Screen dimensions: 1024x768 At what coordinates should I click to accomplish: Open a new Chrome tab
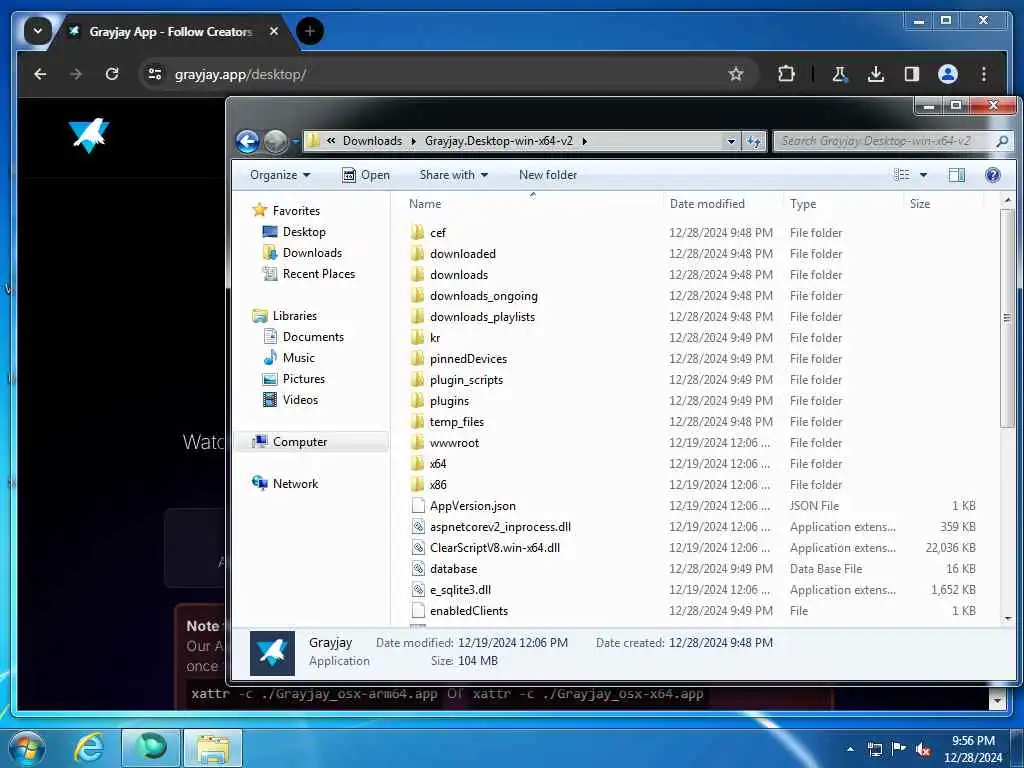point(310,31)
